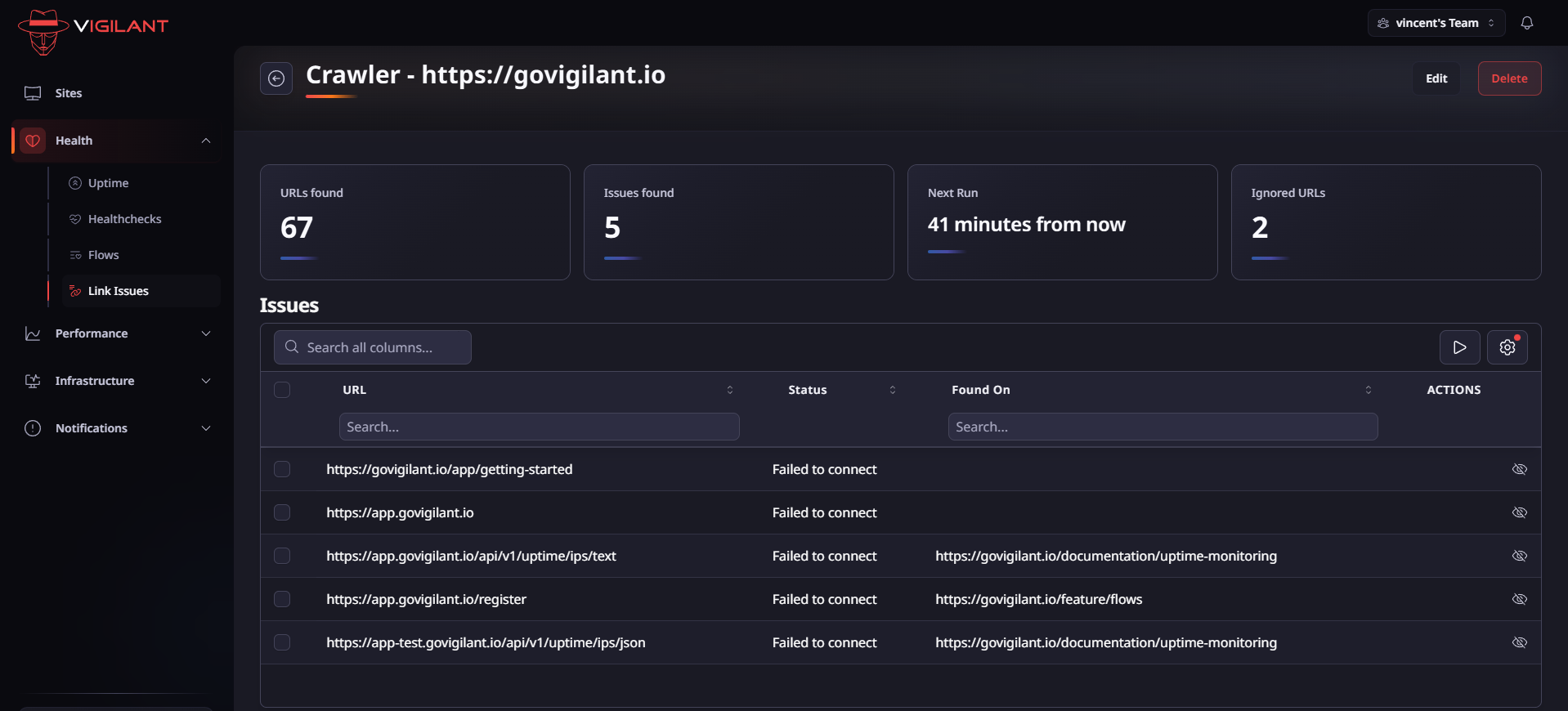Sort the Status column
Screen dimensions: 1568x711
click(x=892, y=390)
